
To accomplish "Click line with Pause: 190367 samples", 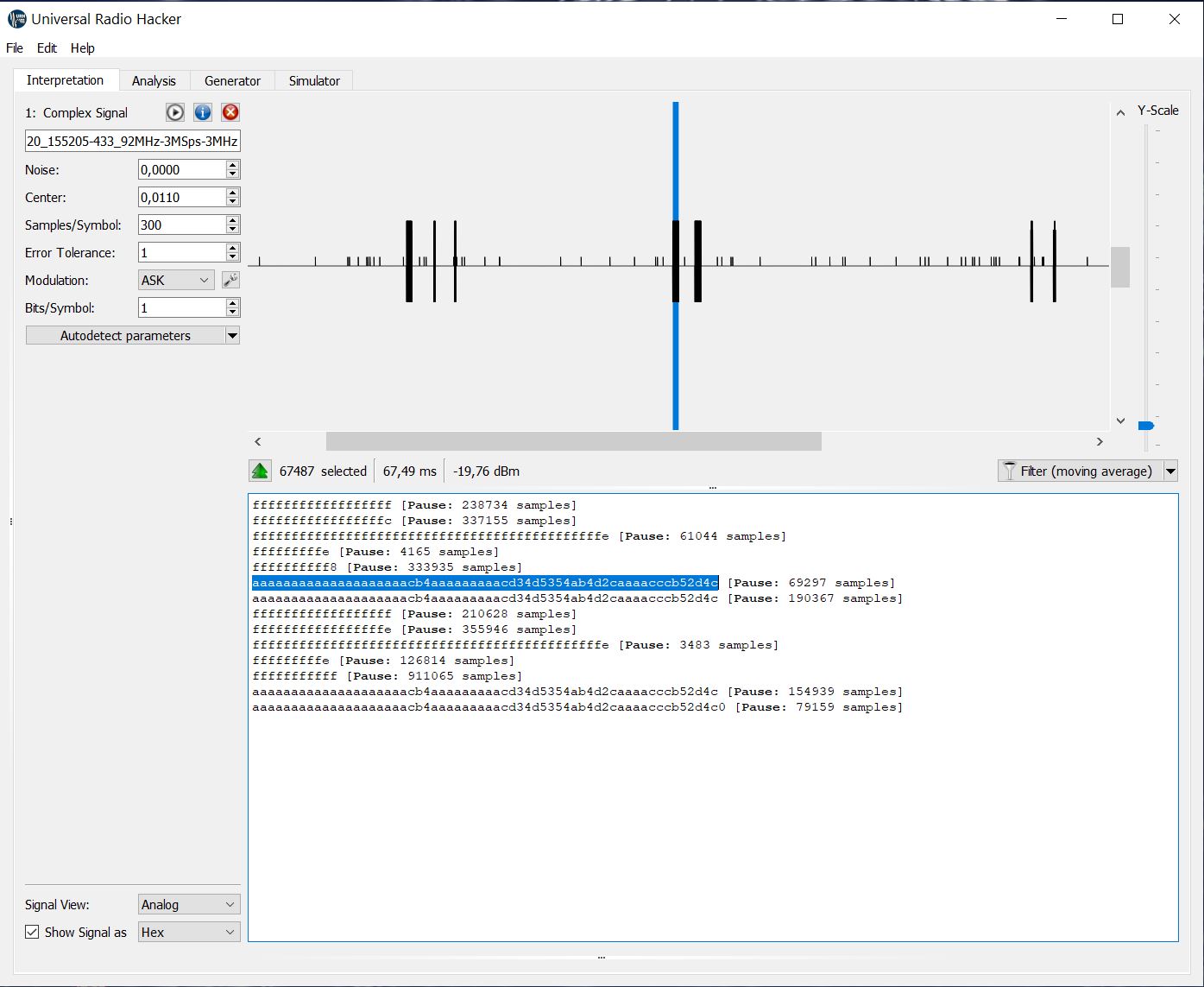I will 577,598.
